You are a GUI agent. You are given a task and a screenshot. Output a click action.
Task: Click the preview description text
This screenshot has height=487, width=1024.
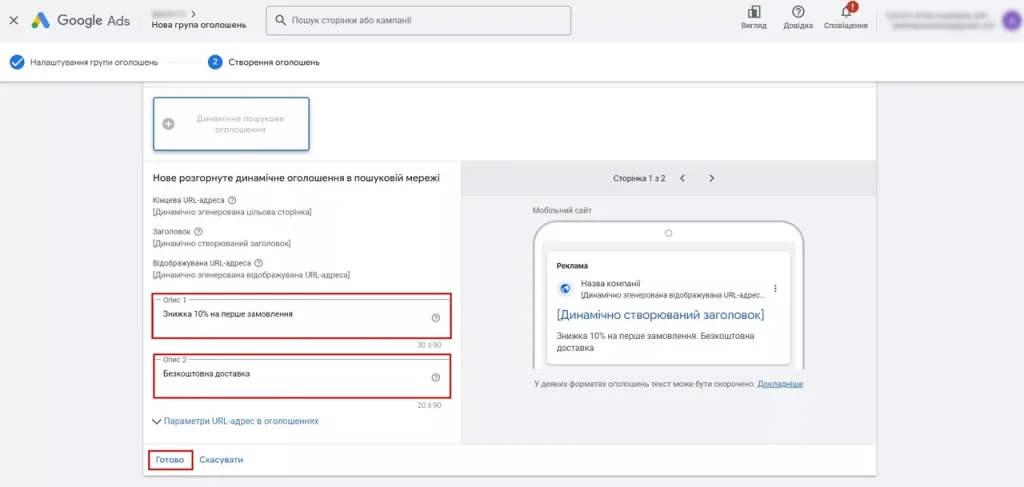pos(656,341)
